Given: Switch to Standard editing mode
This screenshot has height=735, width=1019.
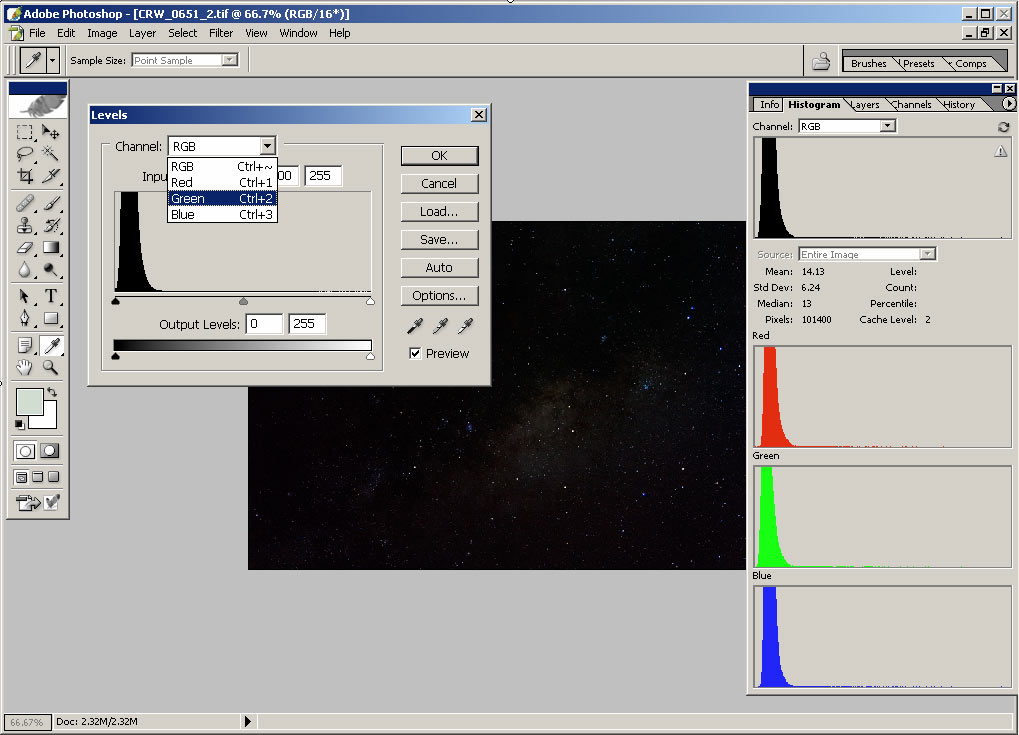Looking at the screenshot, I should click(x=25, y=451).
